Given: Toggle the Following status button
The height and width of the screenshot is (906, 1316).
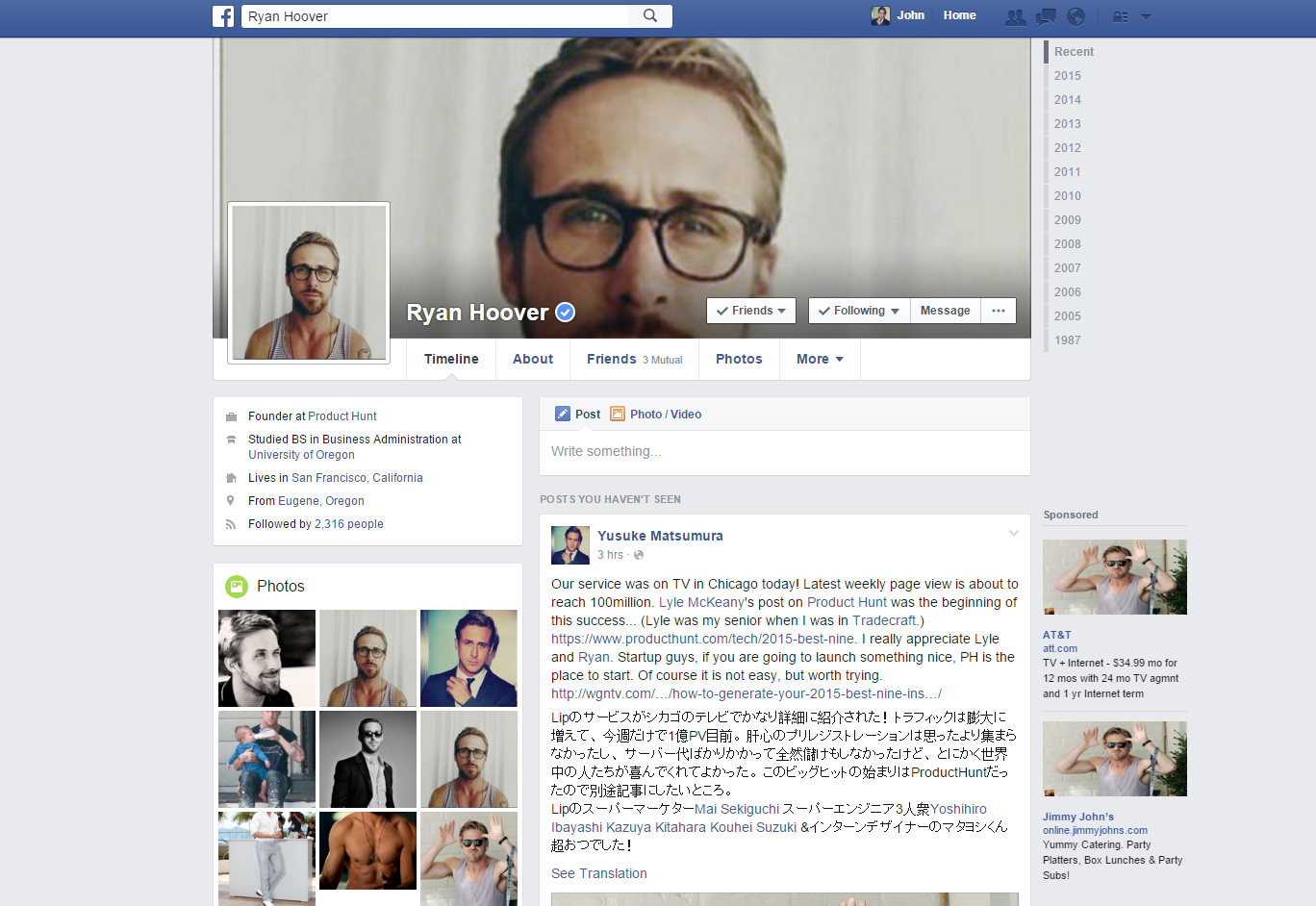Looking at the screenshot, I should point(858,310).
